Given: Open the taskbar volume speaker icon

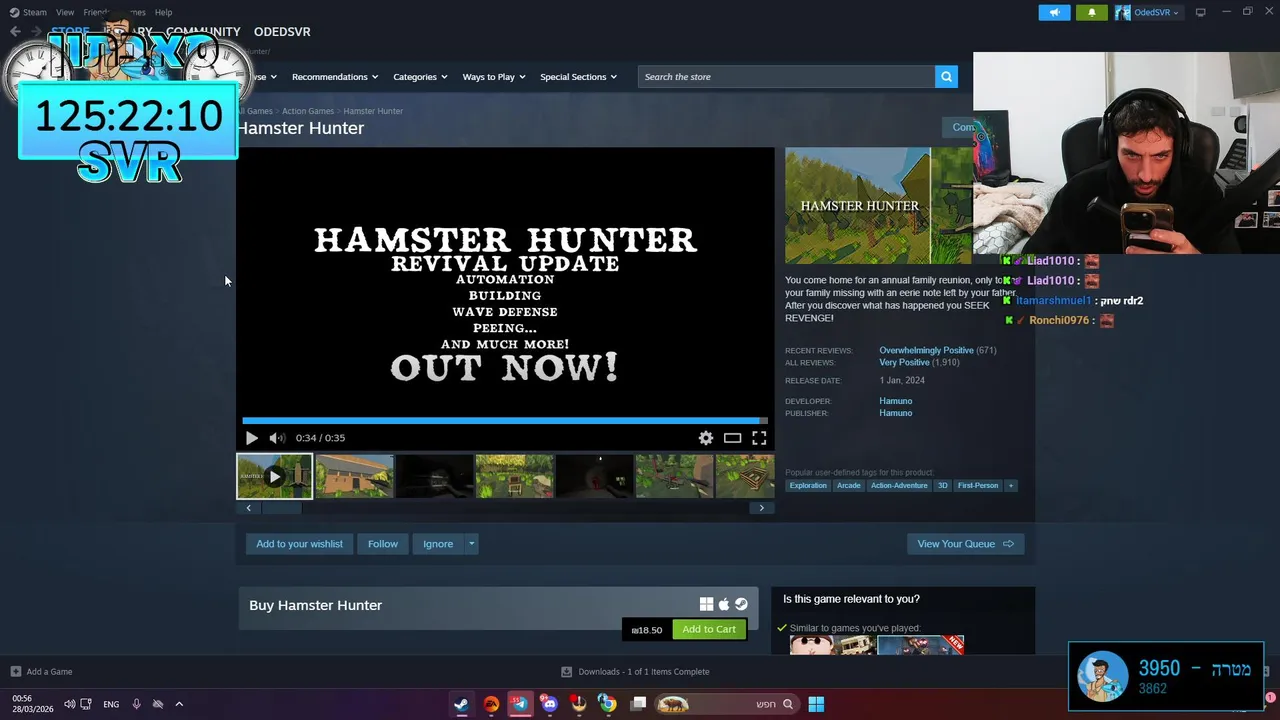Looking at the screenshot, I should pyautogui.click(x=69, y=704).
